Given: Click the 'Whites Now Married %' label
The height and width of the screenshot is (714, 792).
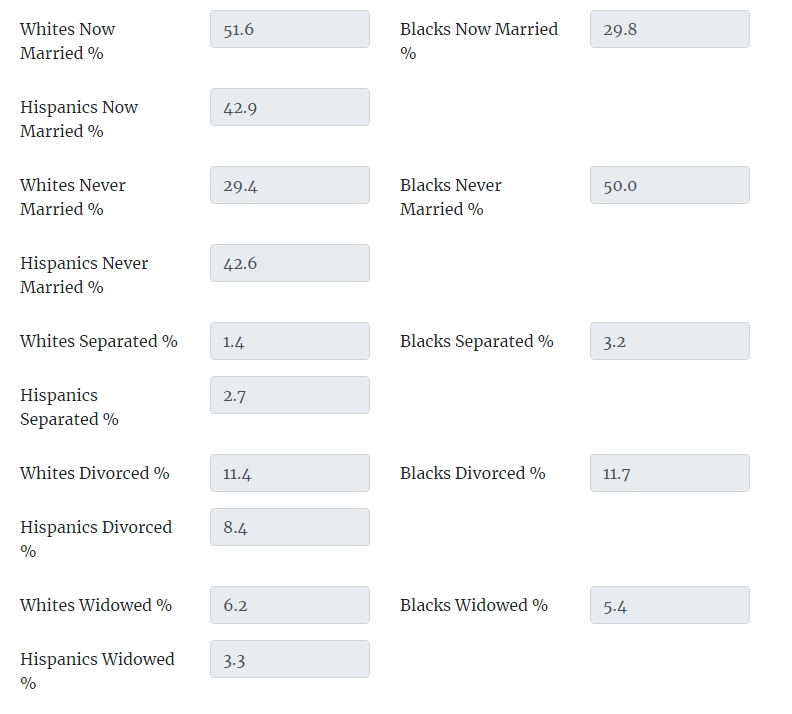Looking at the screenshot, I should [x=67, y=41].
